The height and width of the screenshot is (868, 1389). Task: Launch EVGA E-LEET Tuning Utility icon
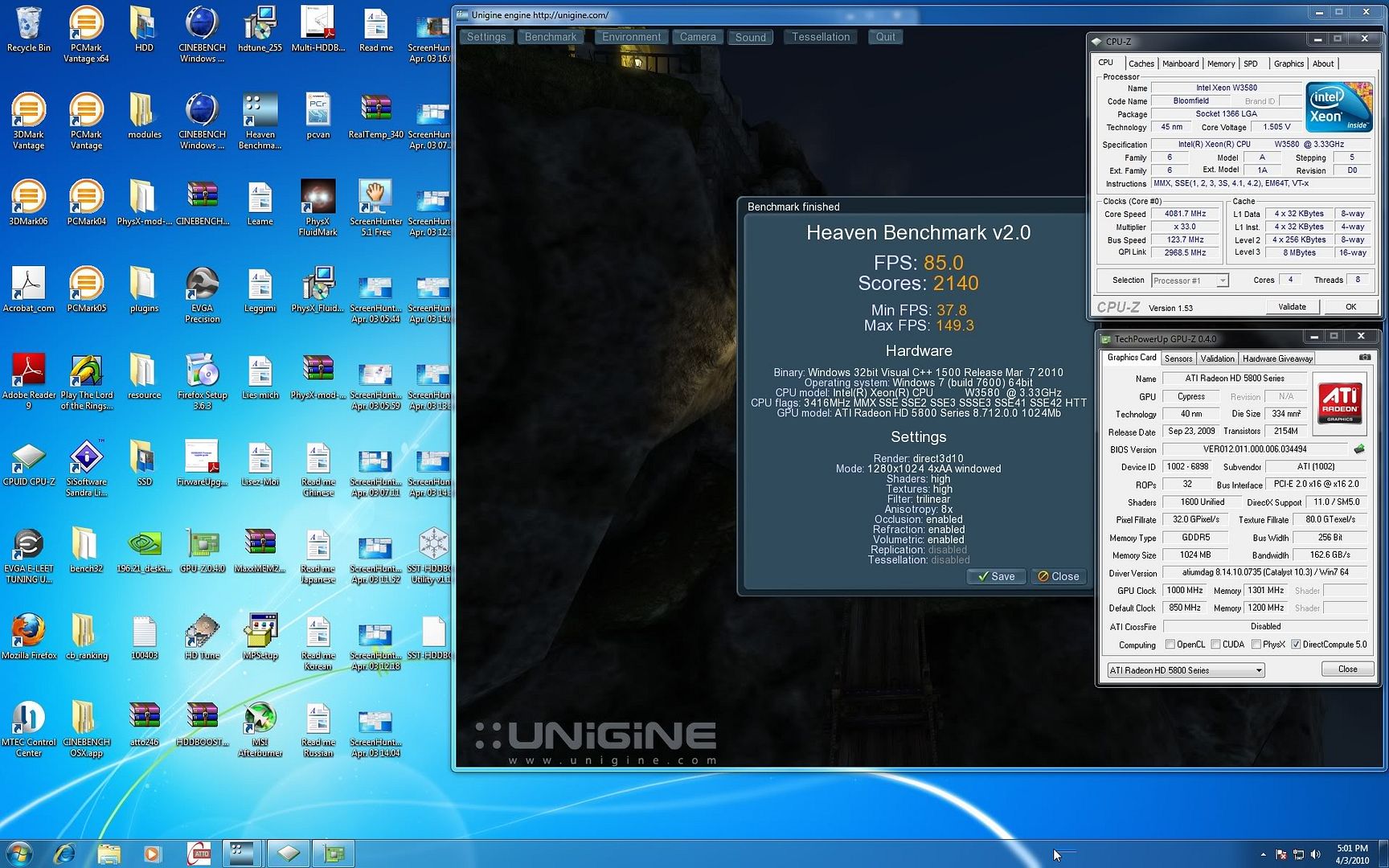point(28,556)
